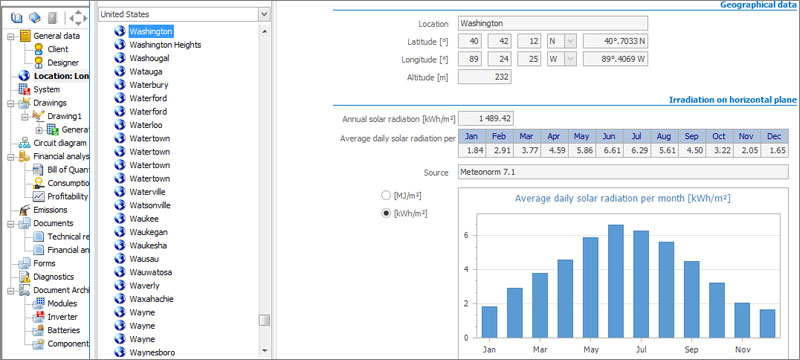Viewport: 800px width, 360px height.
Task: Open the longitude W hemisphere dropdown
Action: click(x=570, y=59)
